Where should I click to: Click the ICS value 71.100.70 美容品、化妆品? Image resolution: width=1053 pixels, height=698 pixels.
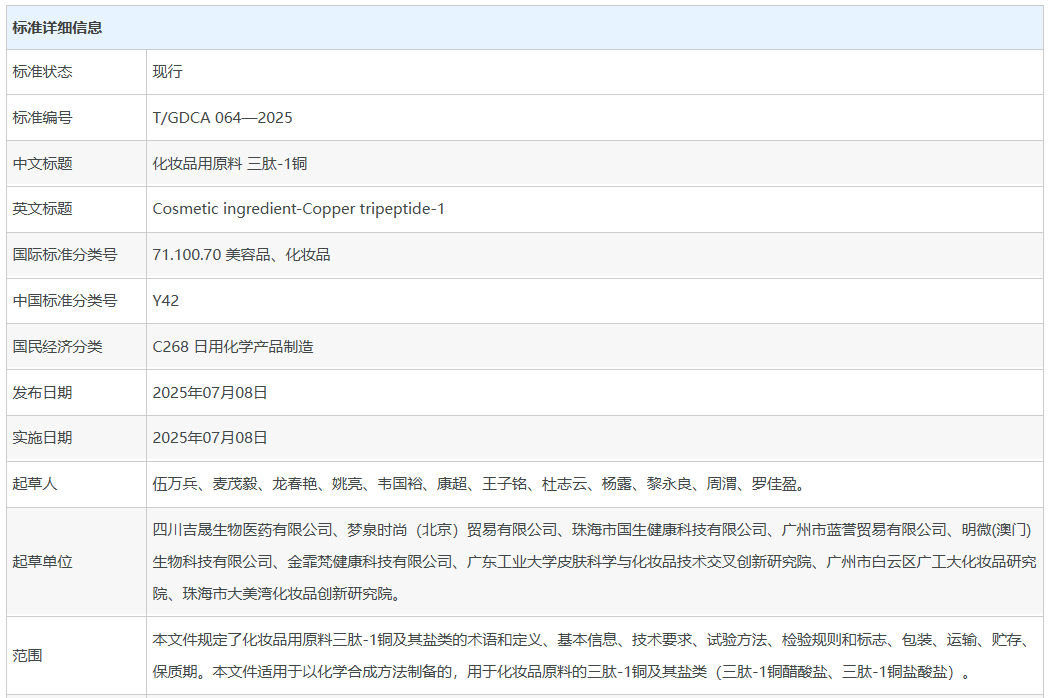tap(241, 255)
